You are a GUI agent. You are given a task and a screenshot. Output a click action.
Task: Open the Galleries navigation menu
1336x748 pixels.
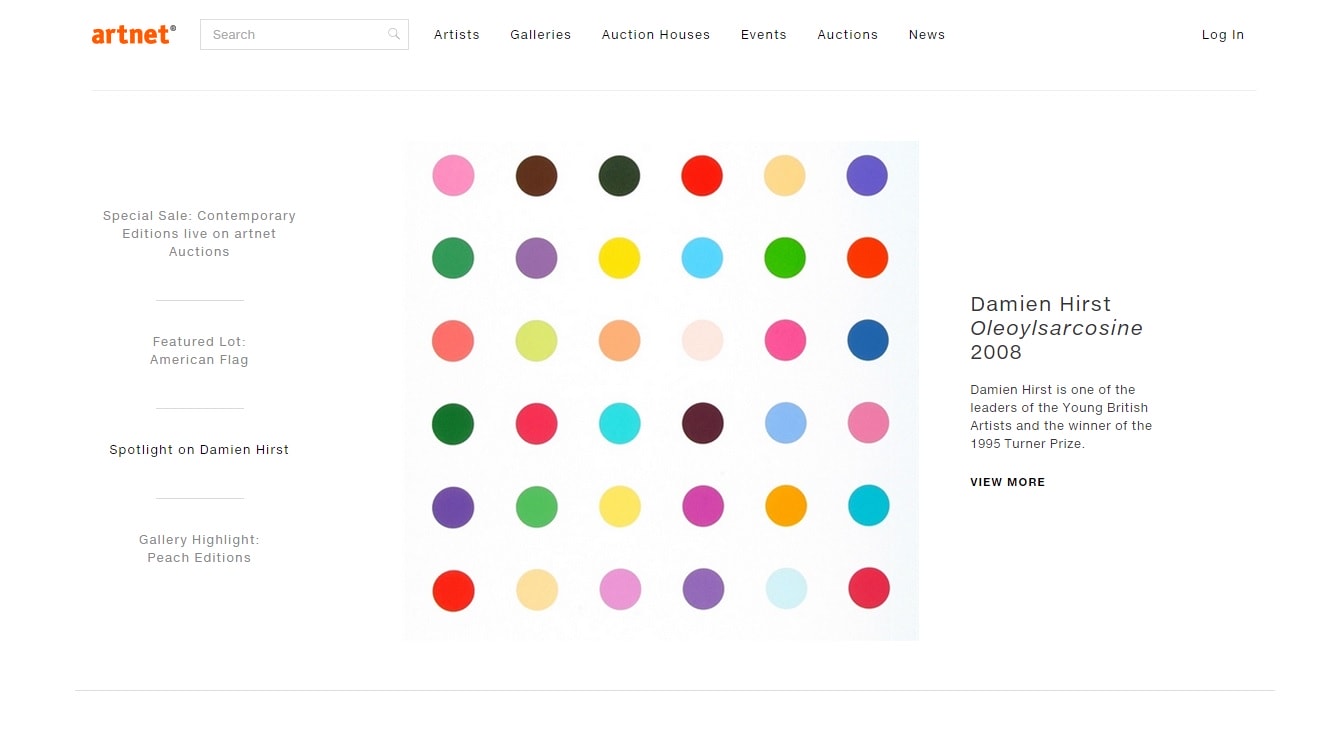pos(540,34)
